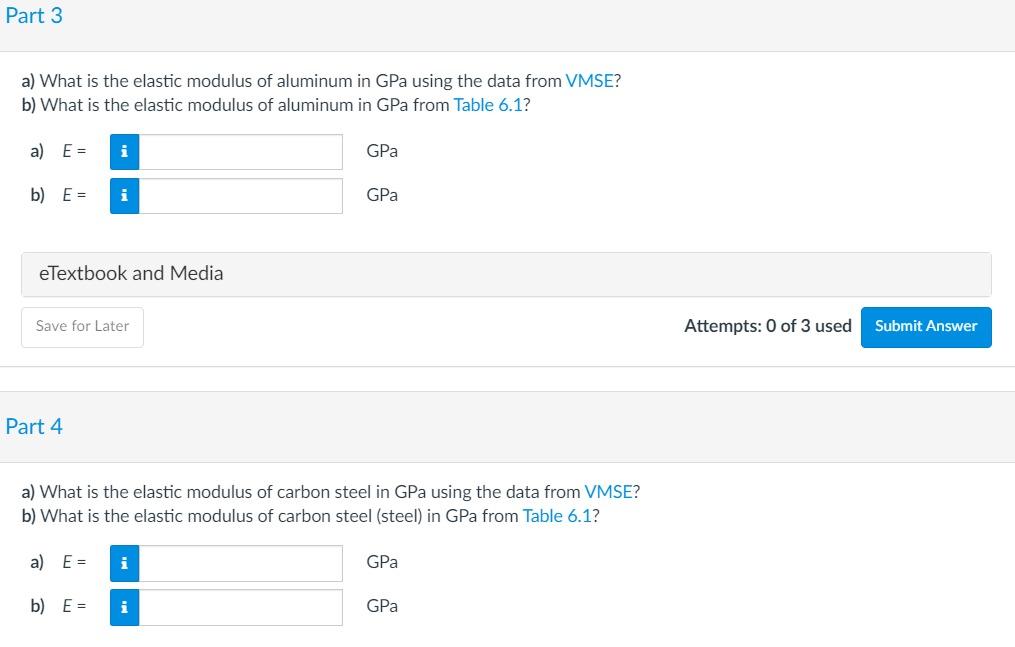Collapse the Part 4 section header
The image size is (1015, 647).
34,427
